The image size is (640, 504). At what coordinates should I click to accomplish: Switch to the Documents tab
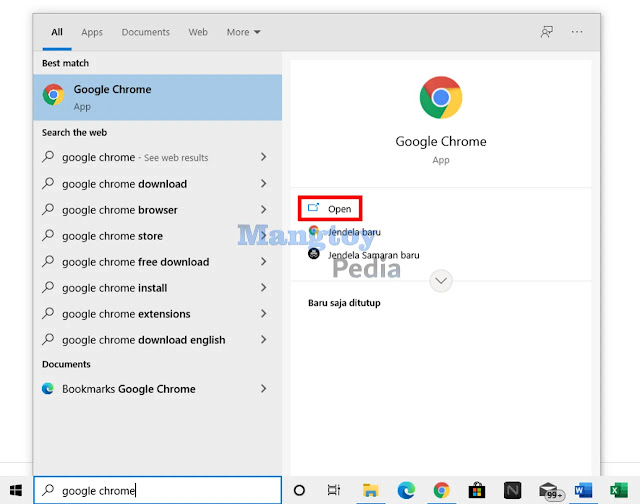pyautogui.click(x=145, y=32)
